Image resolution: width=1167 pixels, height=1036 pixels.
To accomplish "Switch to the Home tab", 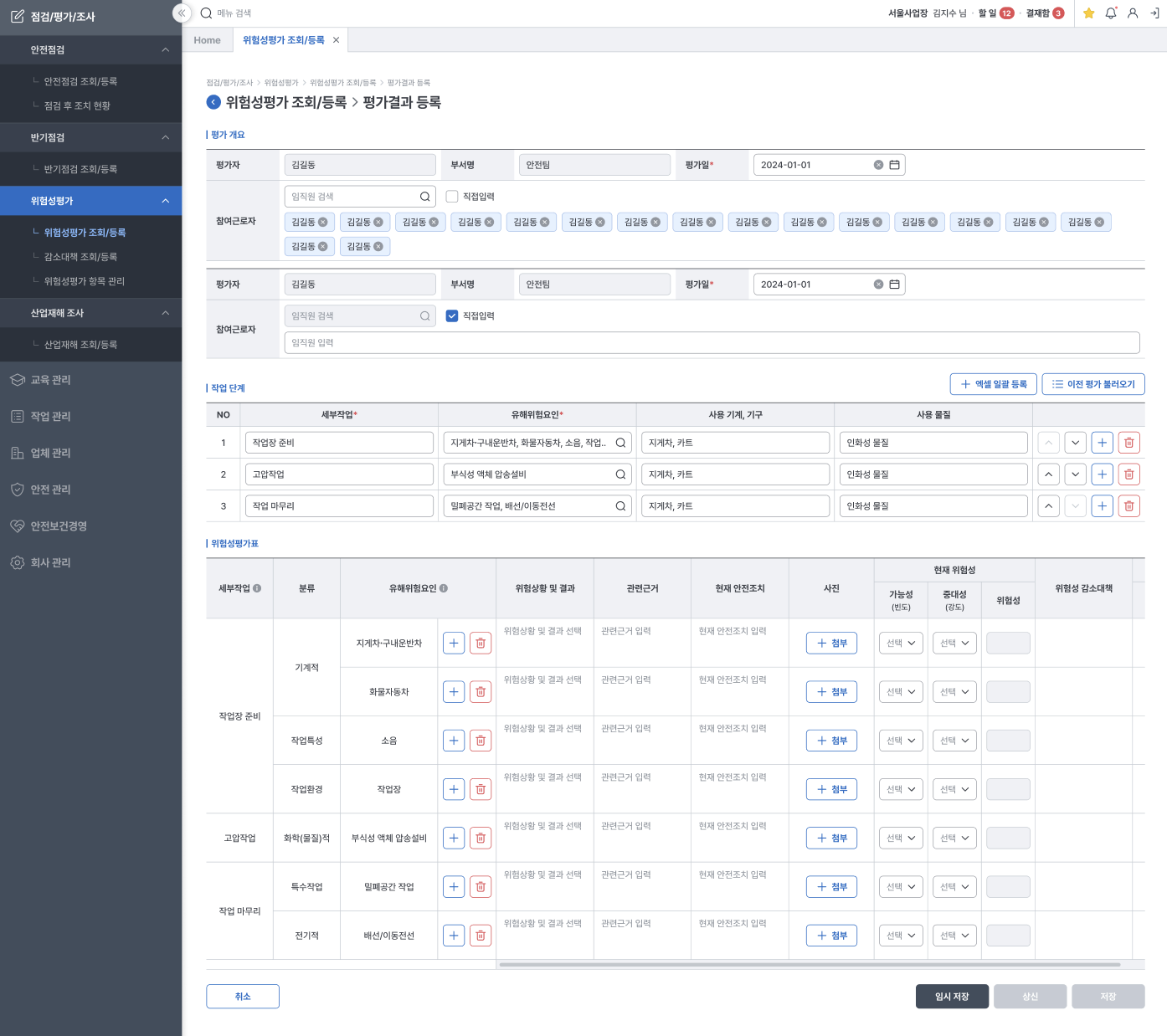I will click(x=207, y=40).
